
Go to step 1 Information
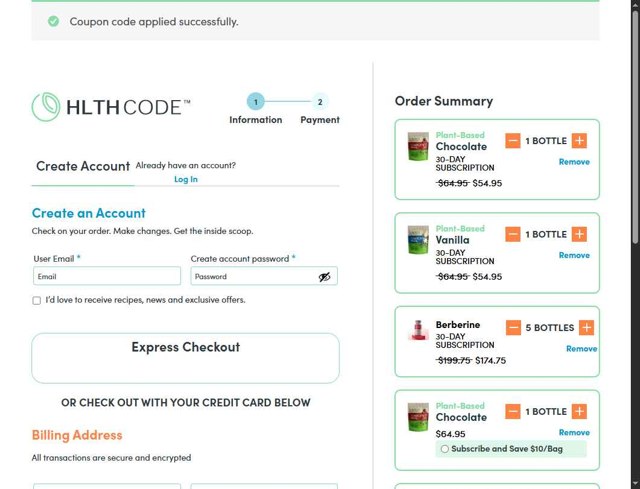(256, 102)
